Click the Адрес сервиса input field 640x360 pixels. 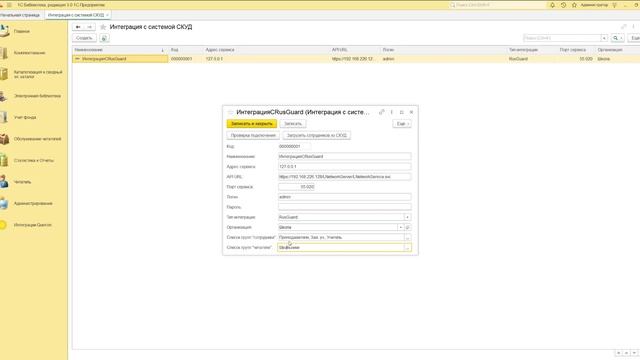click(344, 167)
